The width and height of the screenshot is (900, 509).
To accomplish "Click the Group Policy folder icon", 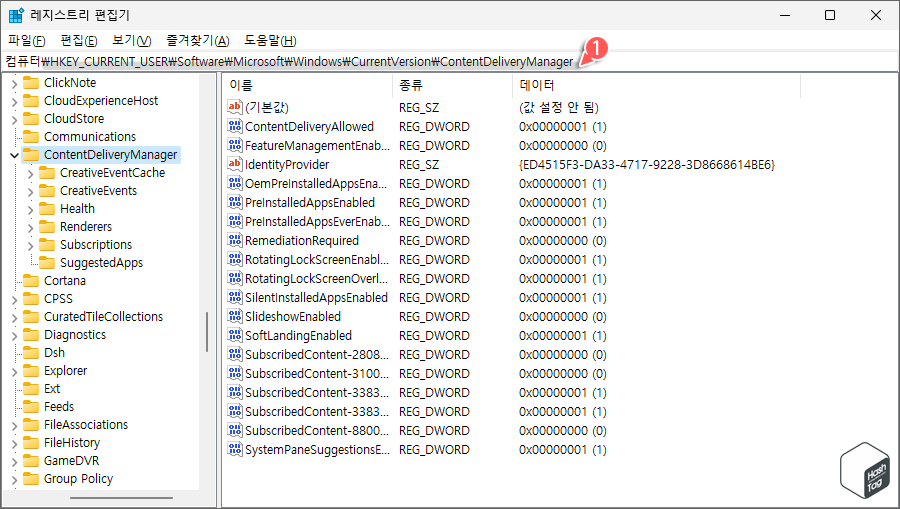I will click(x=30, y=479).
